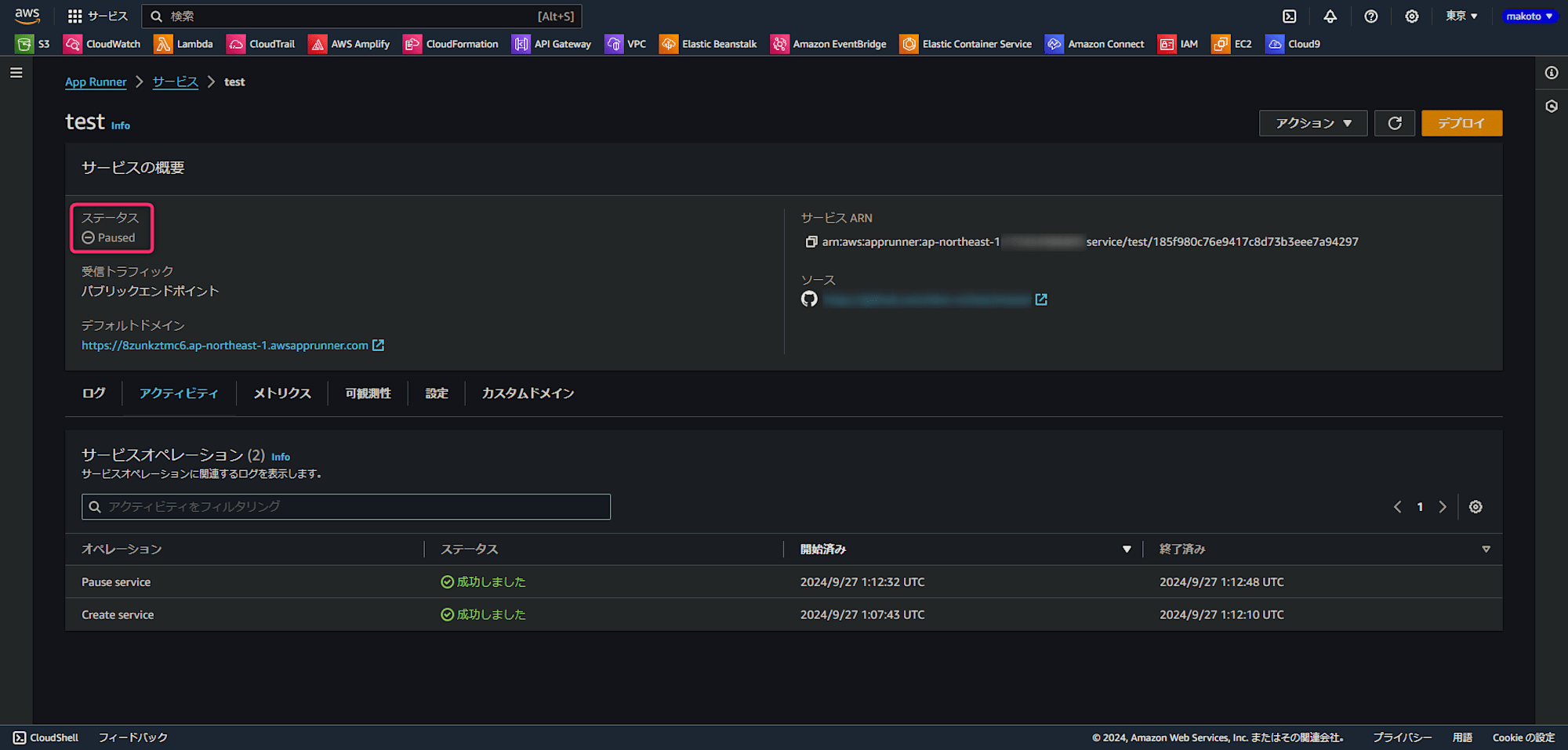
Task: Open the API Gateway shortcut
Action: tap(552, 44)
